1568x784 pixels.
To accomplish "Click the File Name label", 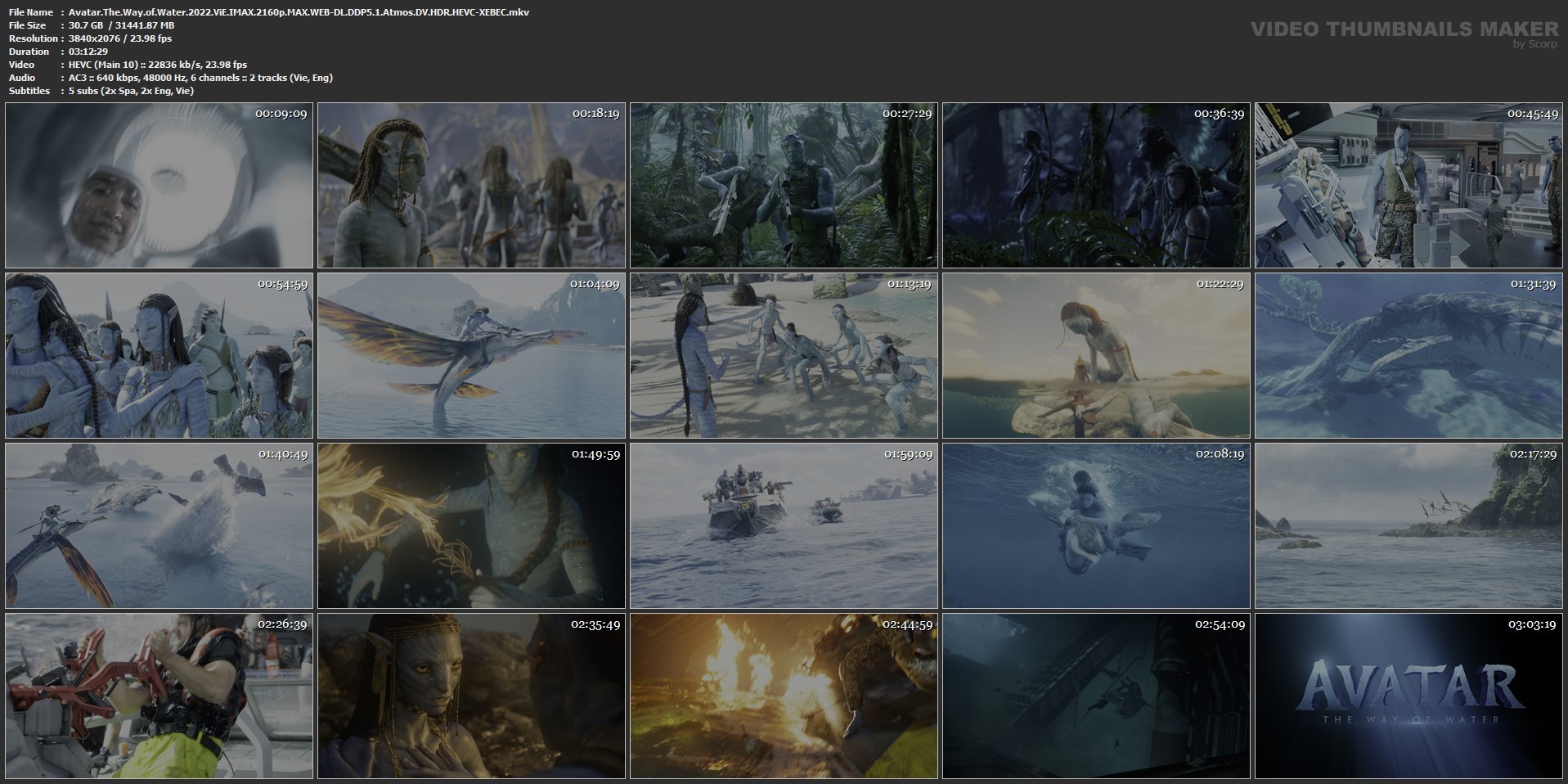I will point(30,12).
